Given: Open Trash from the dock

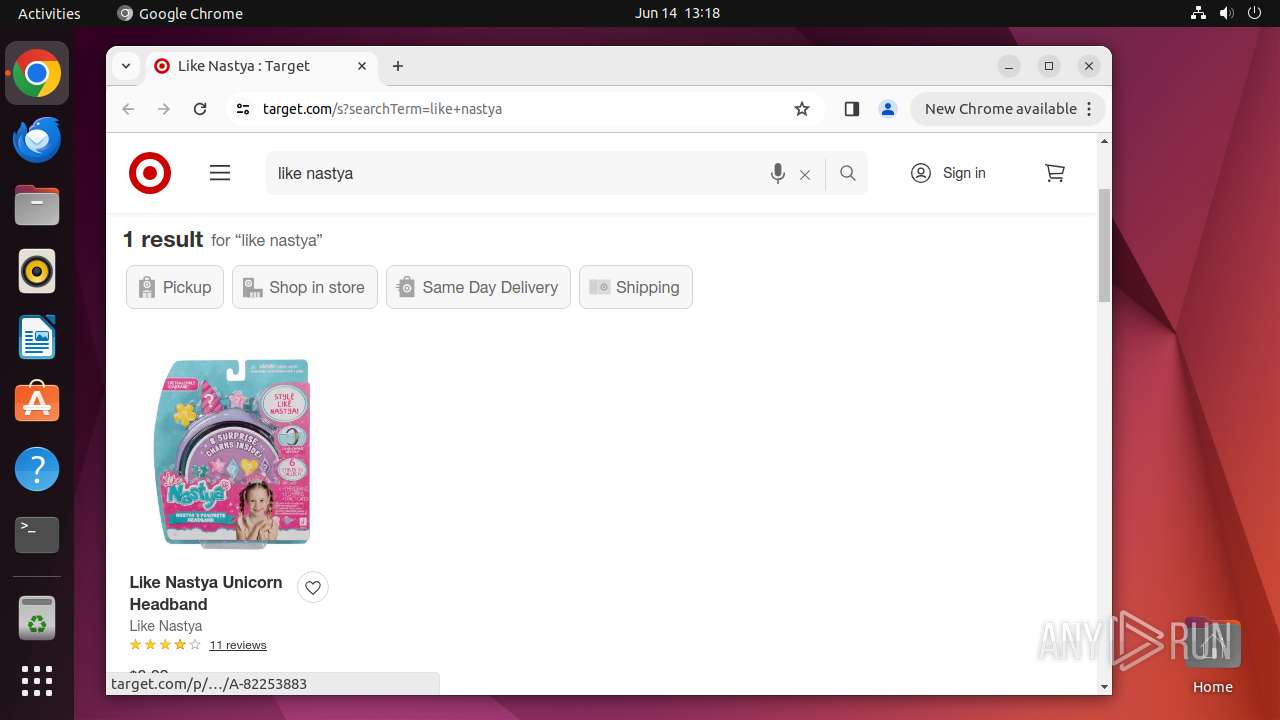Looking at the screenshot, I should pyautogui.click(x=37, y=618).
